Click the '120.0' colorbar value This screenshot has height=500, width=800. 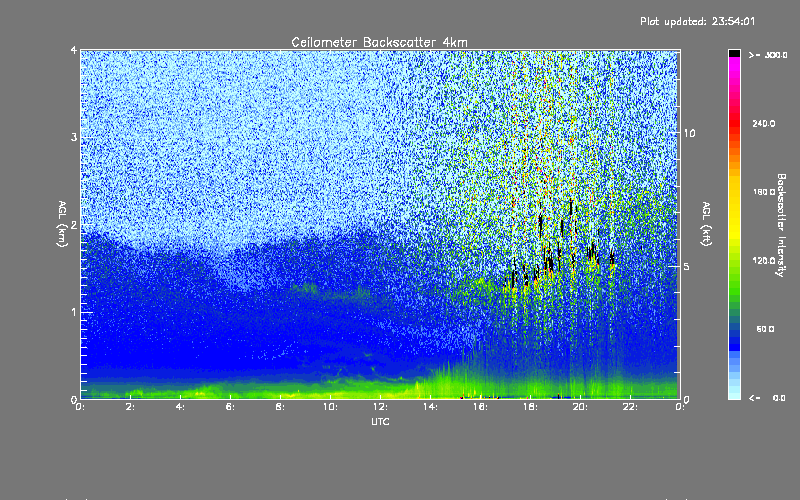764,261
